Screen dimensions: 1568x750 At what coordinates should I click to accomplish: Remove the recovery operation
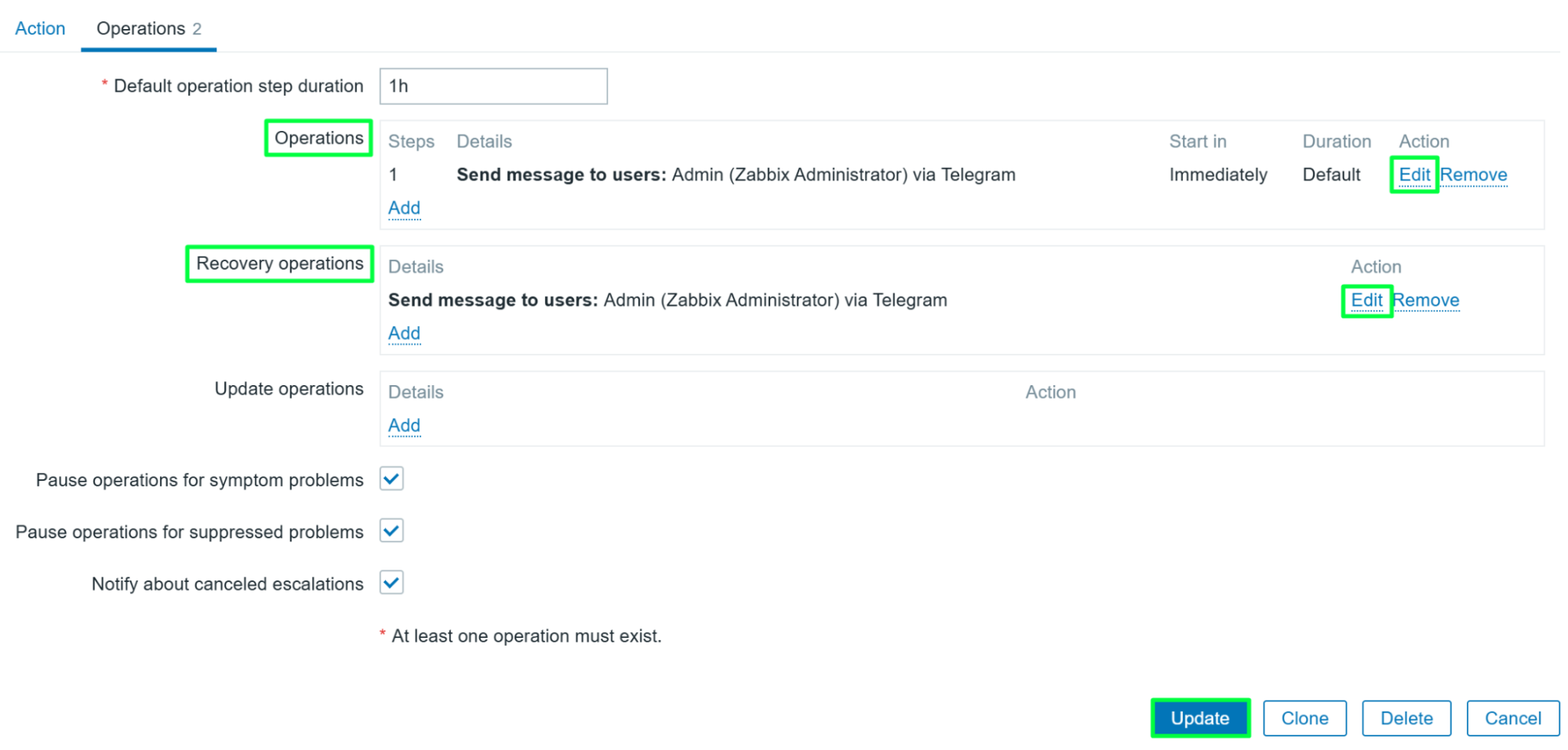(1425, 300)
